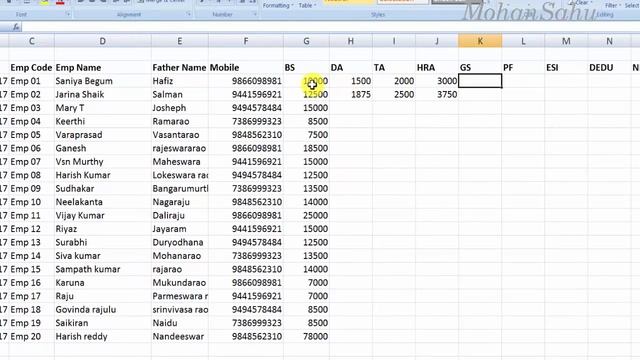Click the 'TA' header cell
This screenshot has height=360, width=640.
coord(394,67)
